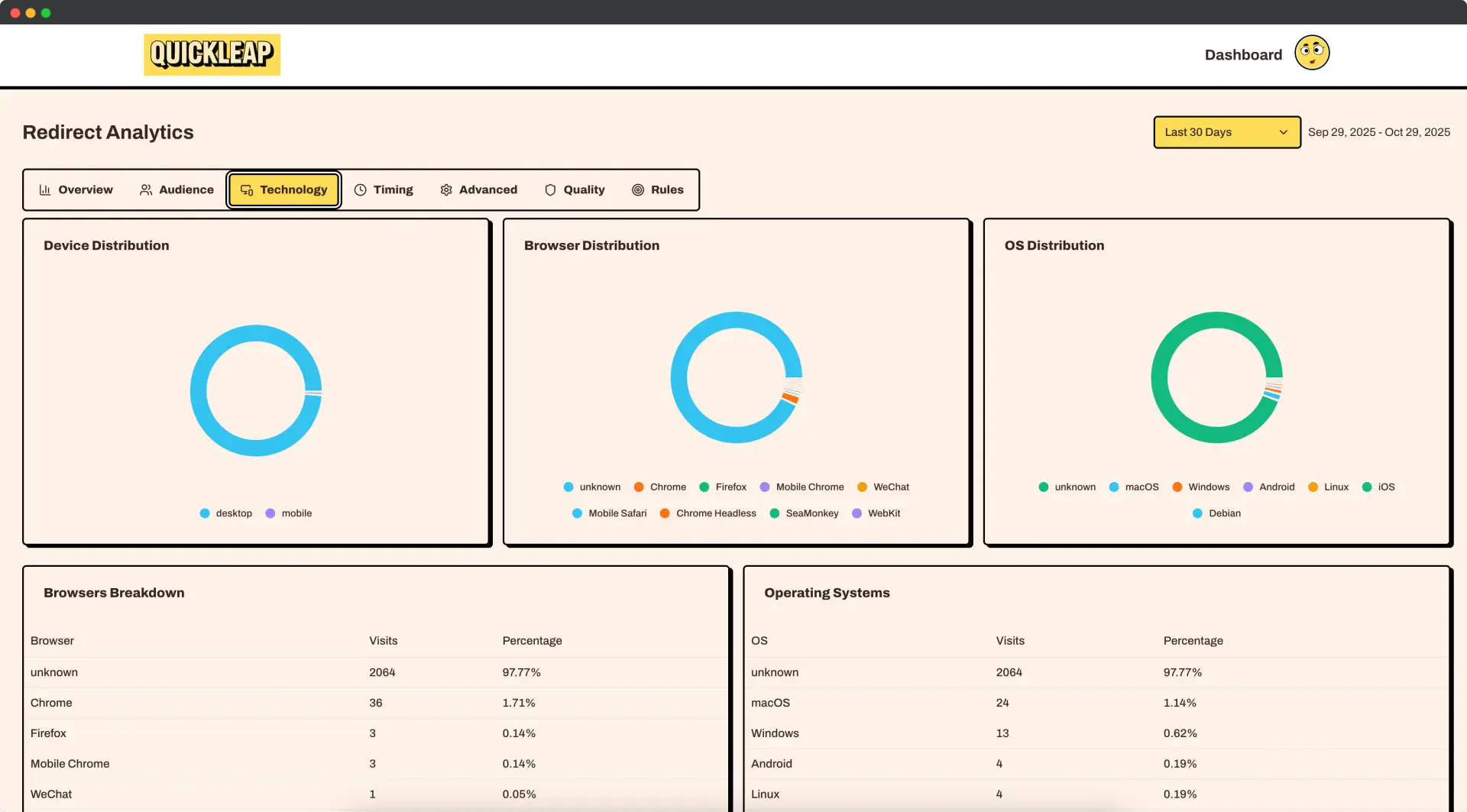
Task: Click the Advanced gear icon
Action: point(446,189)
